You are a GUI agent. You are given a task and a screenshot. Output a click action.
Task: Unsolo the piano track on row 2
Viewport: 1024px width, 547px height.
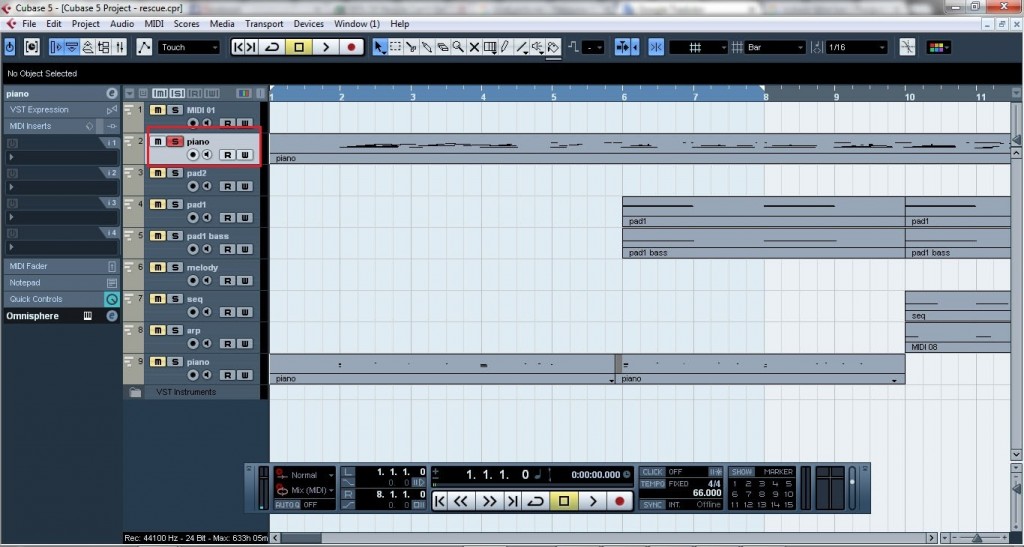tap(174, 141)
